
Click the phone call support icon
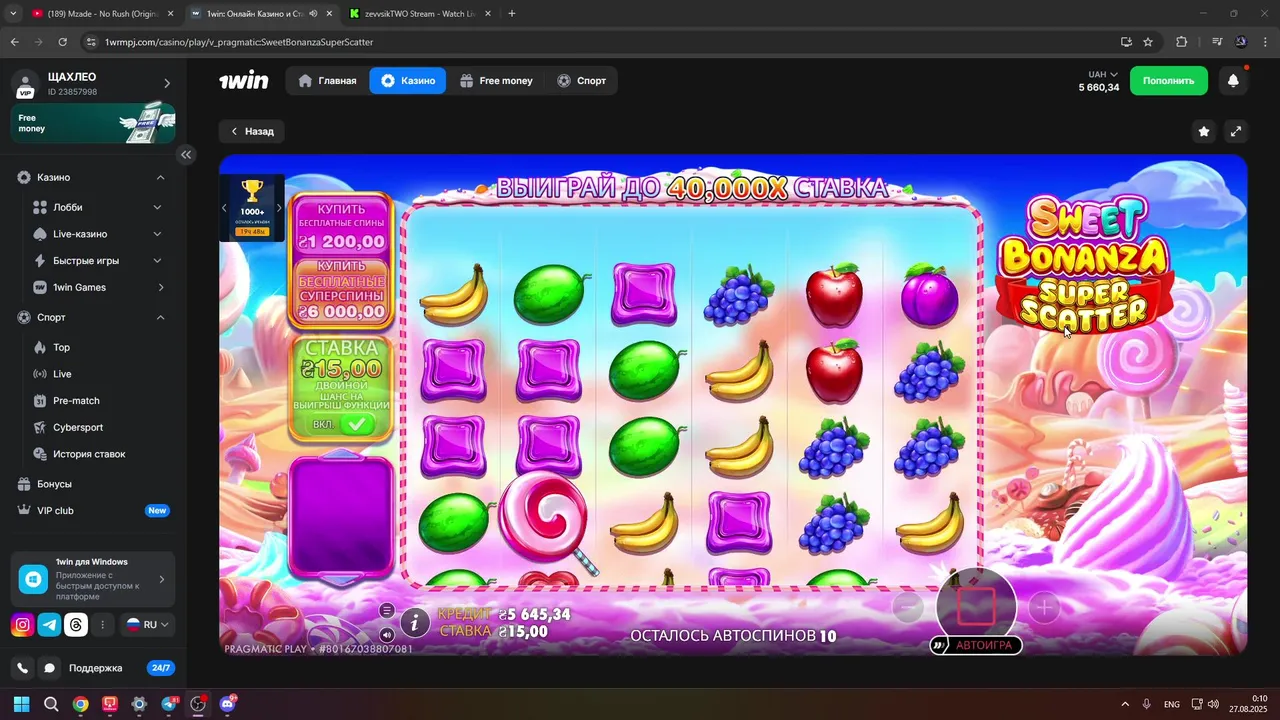tap(22, 668)
